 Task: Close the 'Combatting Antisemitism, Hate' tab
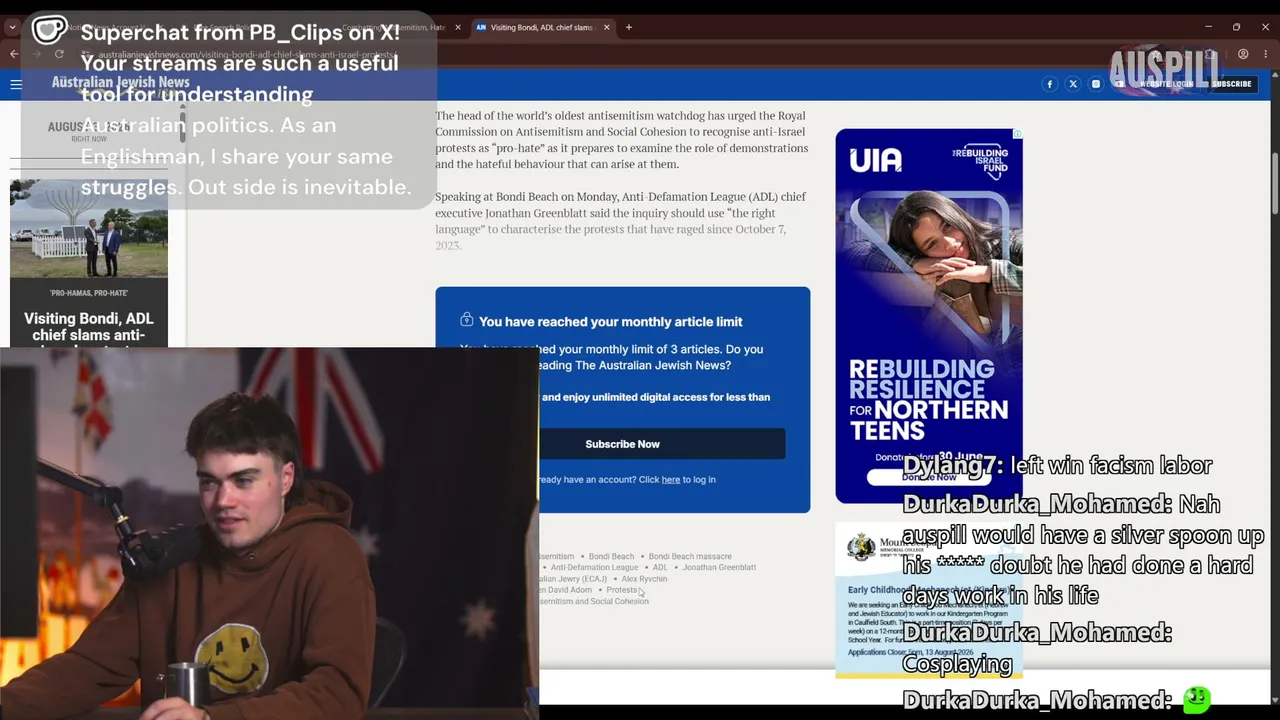click(x=458, y=27)
